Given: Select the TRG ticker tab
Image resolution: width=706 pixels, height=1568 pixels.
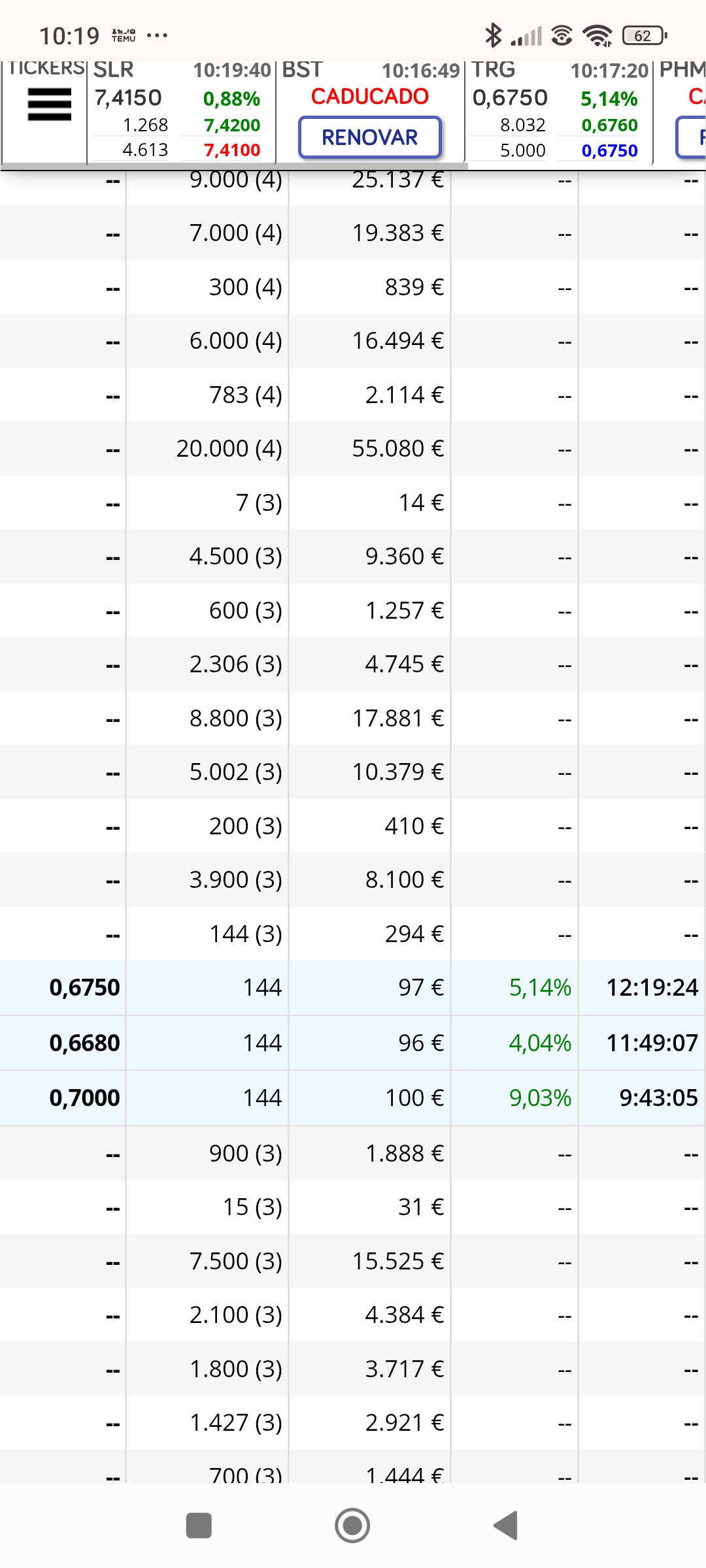Looking at the screenshot, I should coord(559,111).
